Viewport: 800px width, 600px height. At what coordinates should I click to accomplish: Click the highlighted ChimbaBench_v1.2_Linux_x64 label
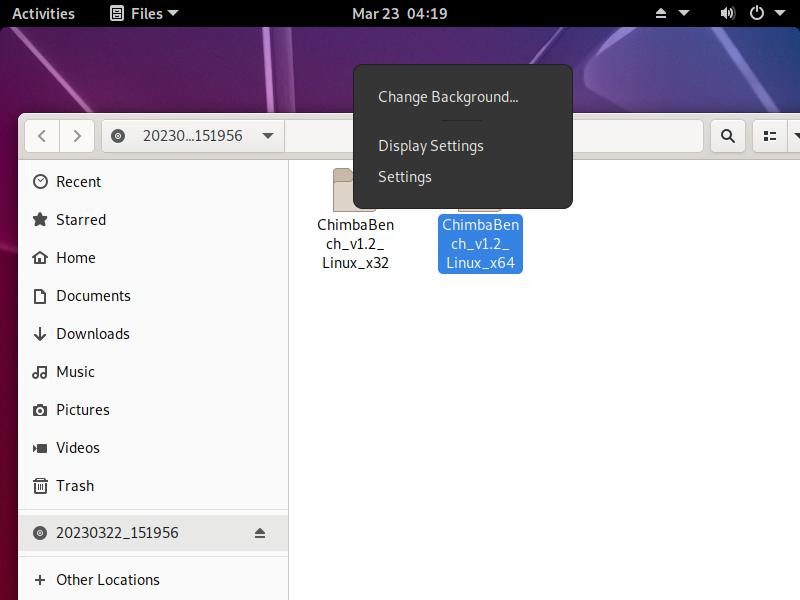tap(480, 244)
